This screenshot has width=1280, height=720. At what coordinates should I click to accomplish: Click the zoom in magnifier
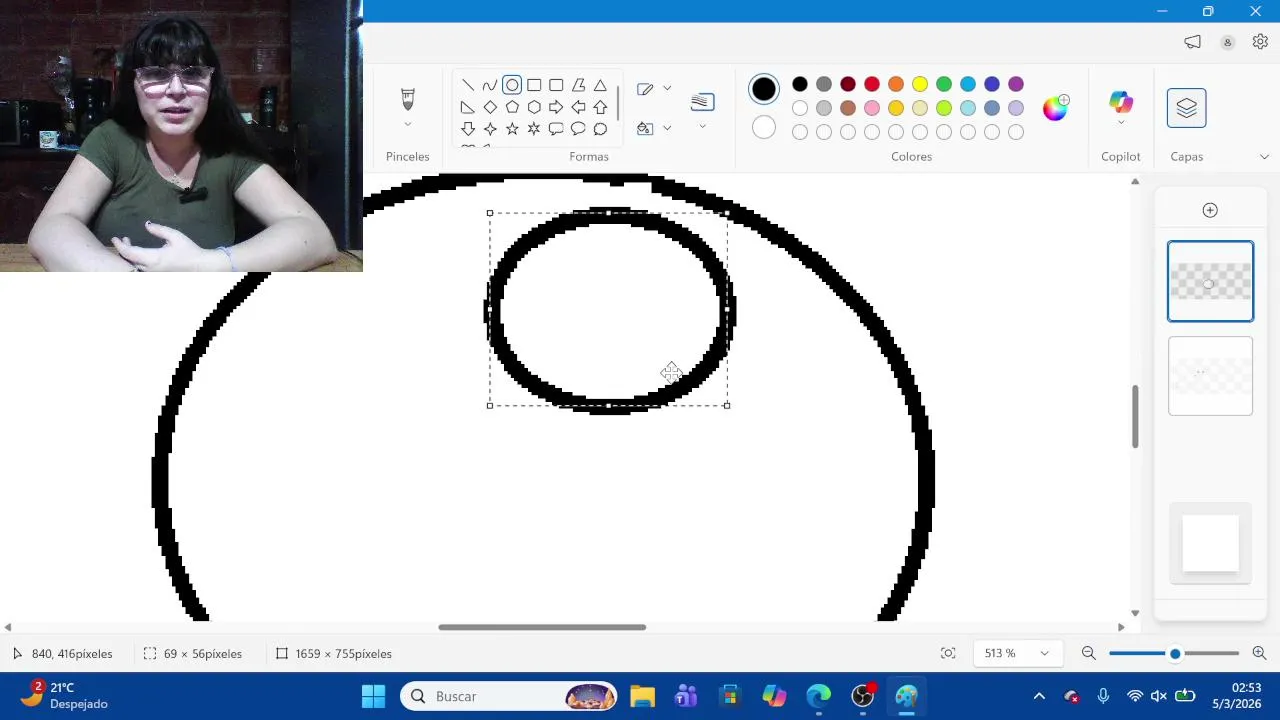pyautogui.click(x=1259, y=653)
